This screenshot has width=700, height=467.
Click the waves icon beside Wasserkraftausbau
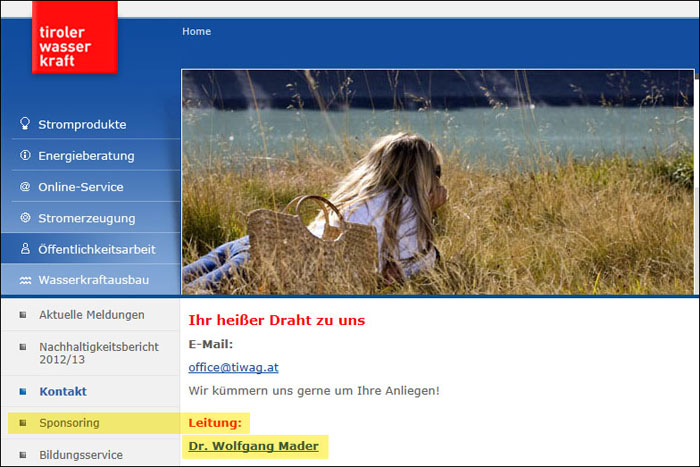(25, 280)
